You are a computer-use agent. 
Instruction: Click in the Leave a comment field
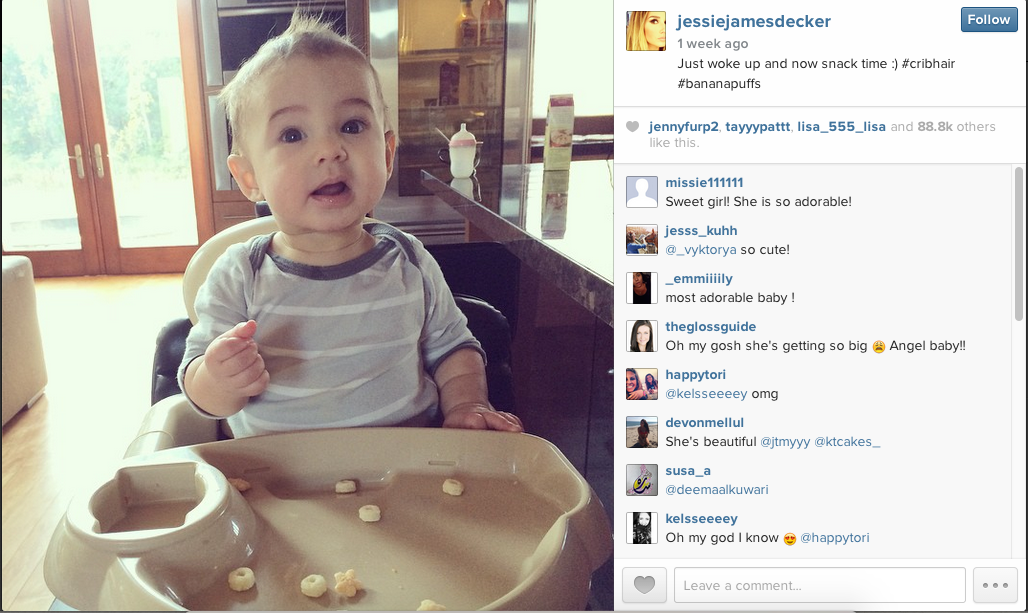pyautogui.click(x=820, y=585)
